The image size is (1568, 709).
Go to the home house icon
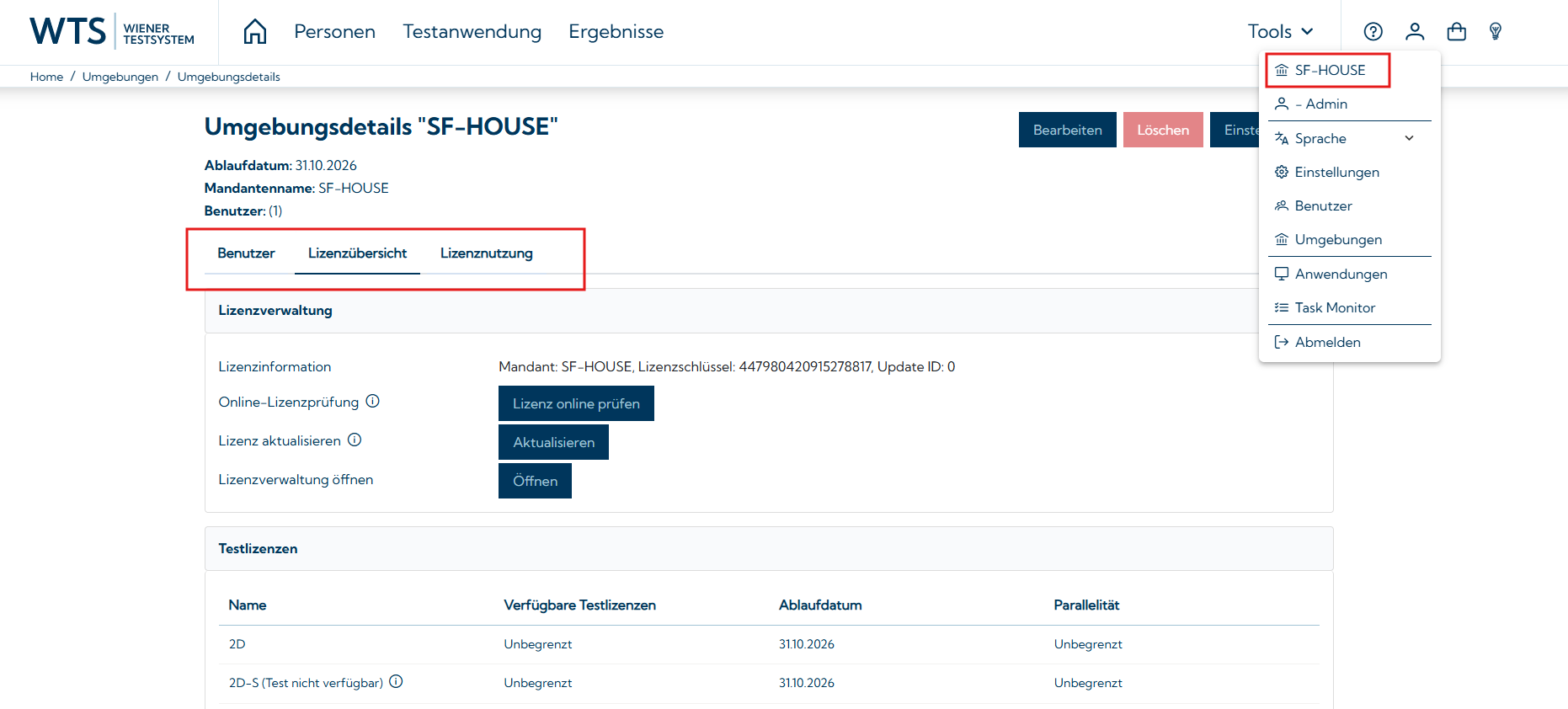pyautogui.click(x=255, y=32)
